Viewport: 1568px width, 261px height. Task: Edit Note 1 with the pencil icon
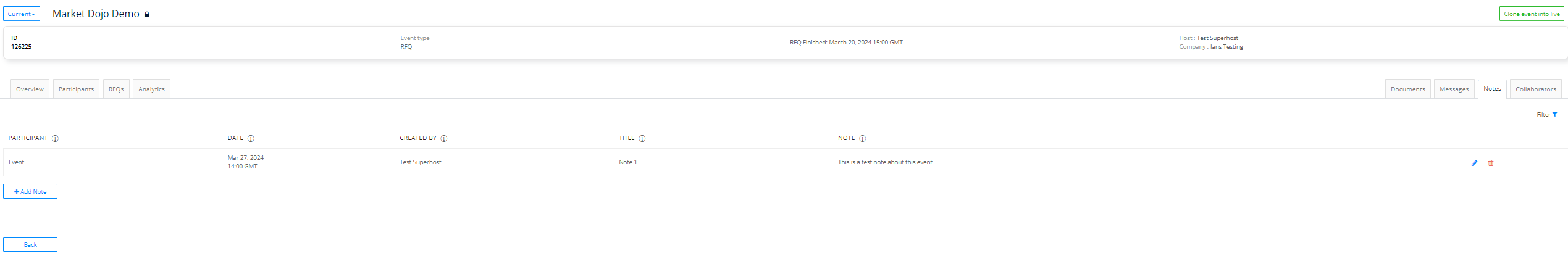click(1474, 163)
